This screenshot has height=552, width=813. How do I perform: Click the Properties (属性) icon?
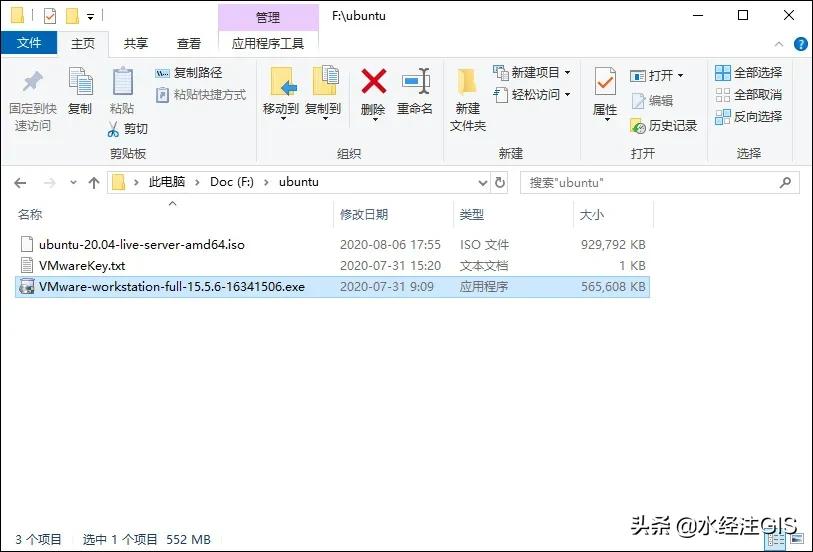coord(605,82)
